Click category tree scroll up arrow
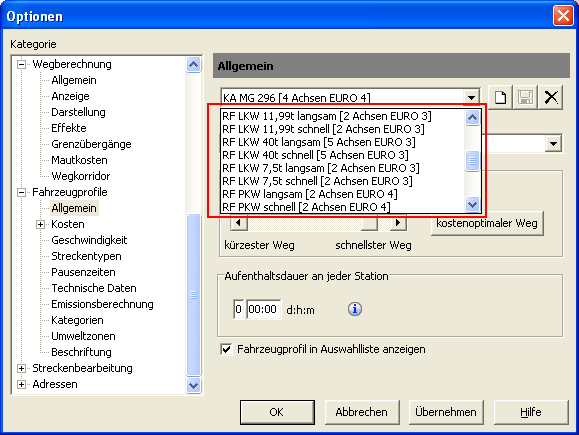The width and height of the screenshot is (579, 435). point(193,65)
